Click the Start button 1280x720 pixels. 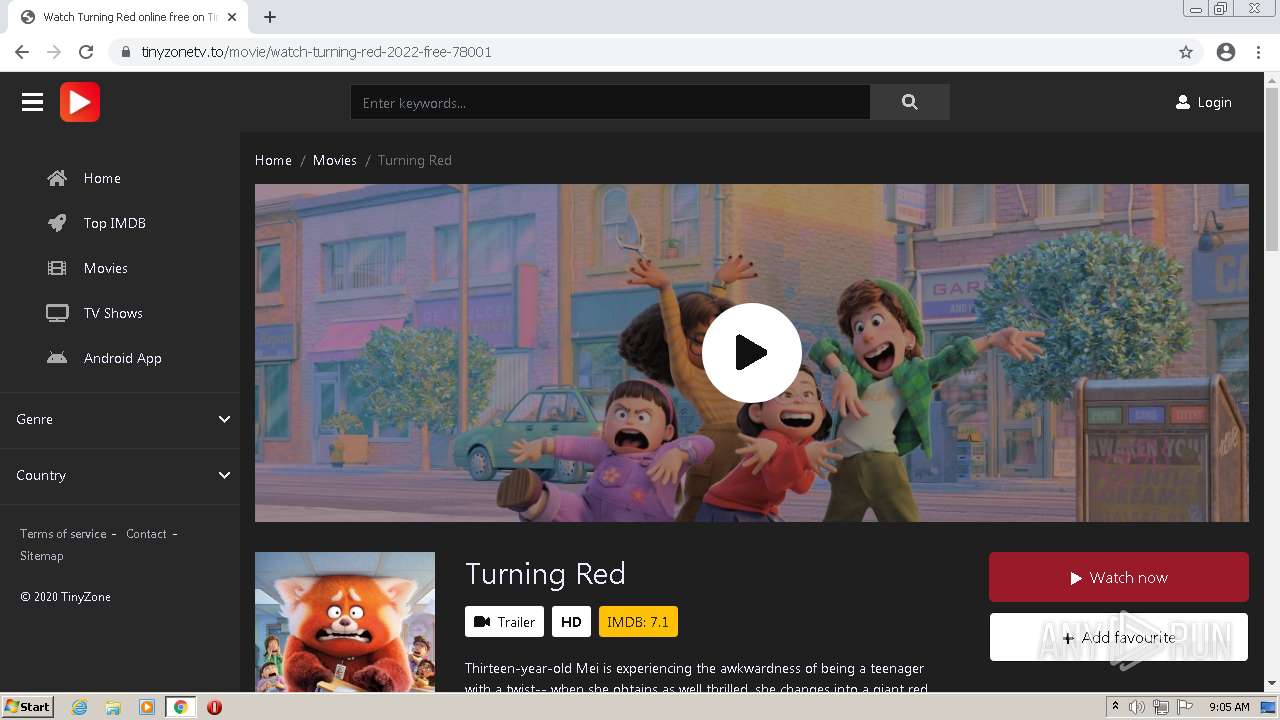27,707
